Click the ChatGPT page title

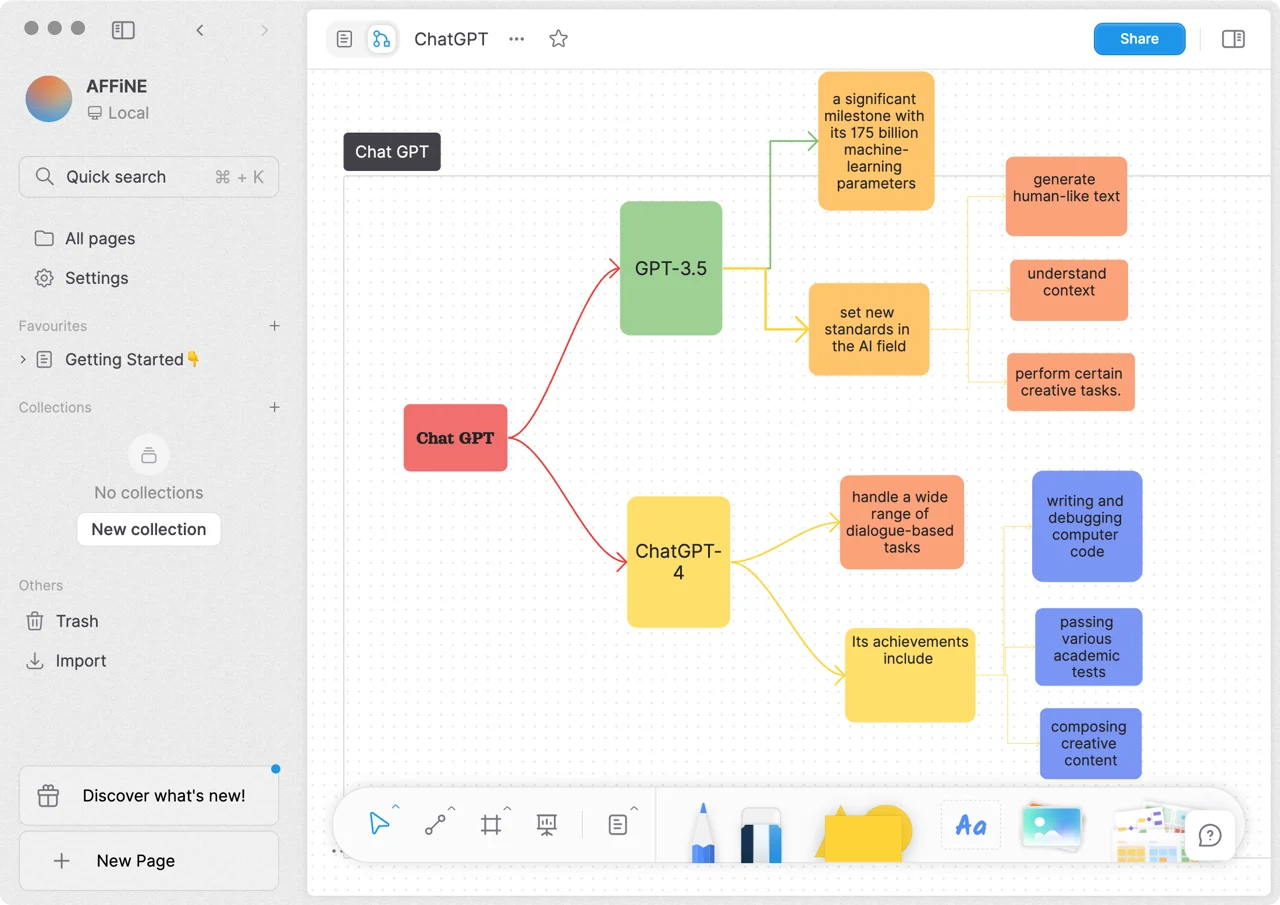pos(451,39)
